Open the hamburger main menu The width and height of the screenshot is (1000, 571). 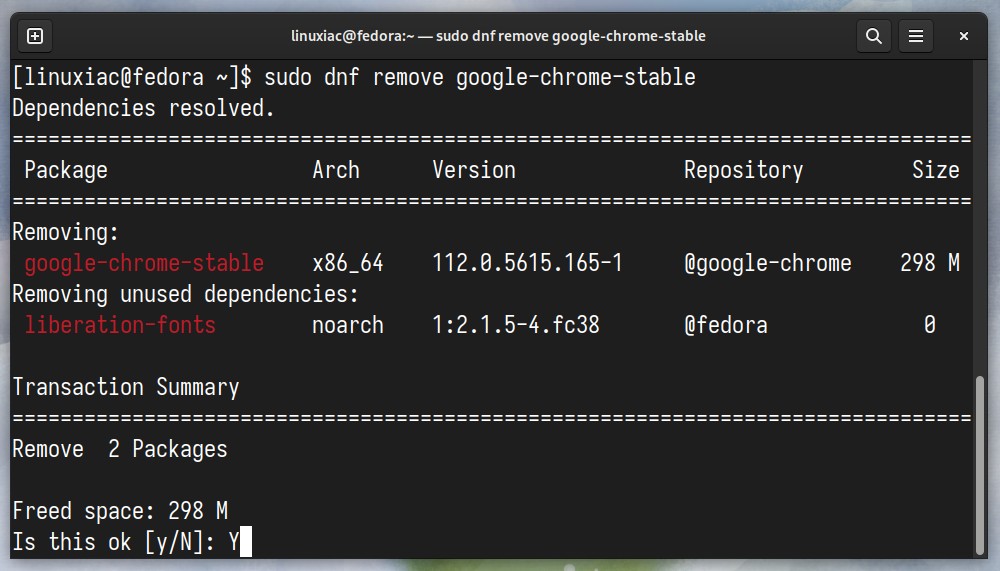coord(916,36)
